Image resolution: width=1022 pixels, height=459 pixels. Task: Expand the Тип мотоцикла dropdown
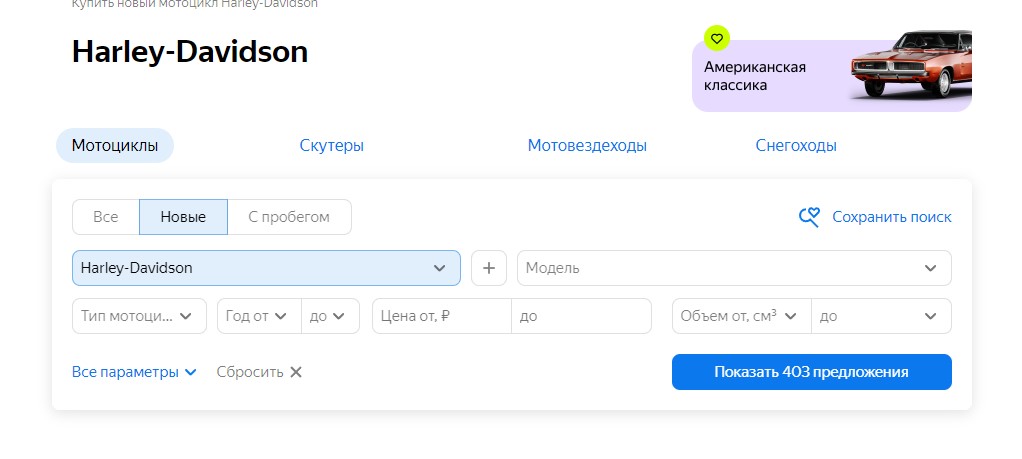pos(139,316)
